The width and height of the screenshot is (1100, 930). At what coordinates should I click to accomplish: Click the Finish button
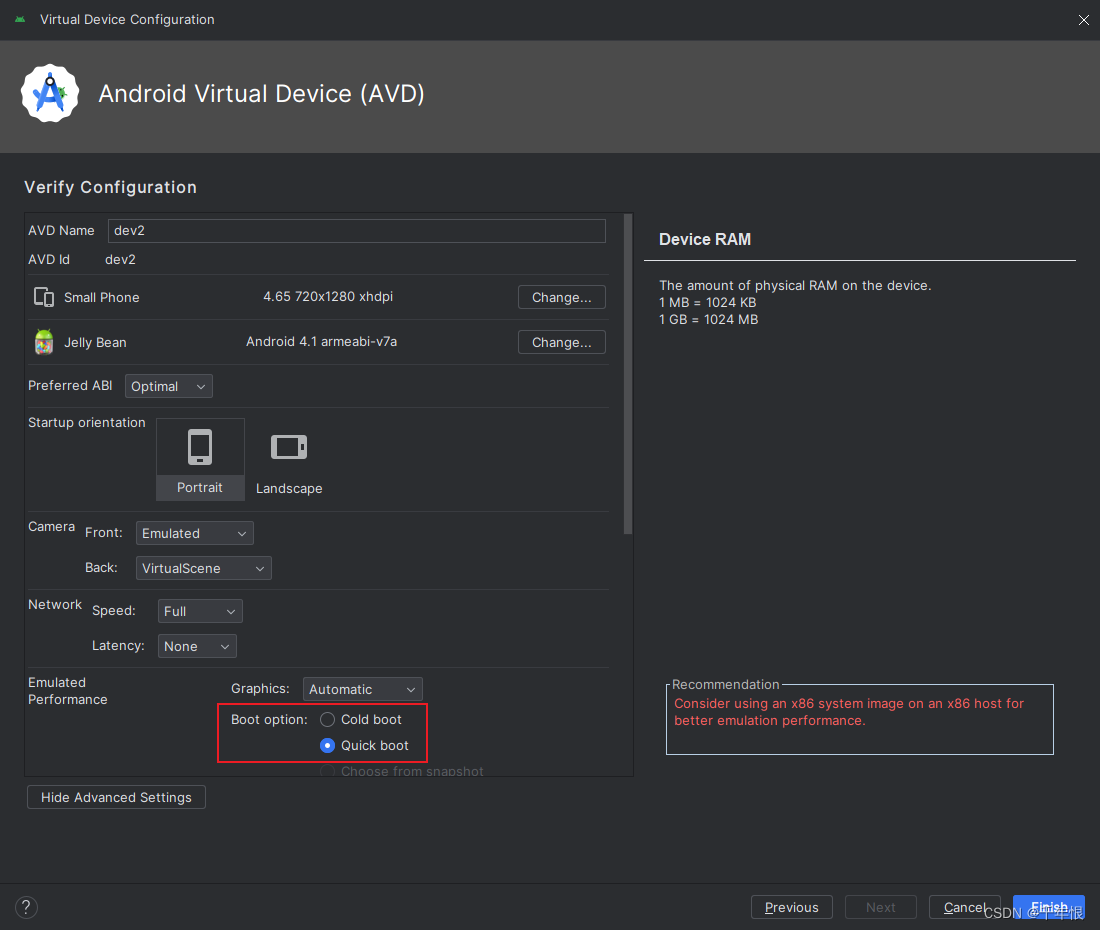click(1049, 908)
